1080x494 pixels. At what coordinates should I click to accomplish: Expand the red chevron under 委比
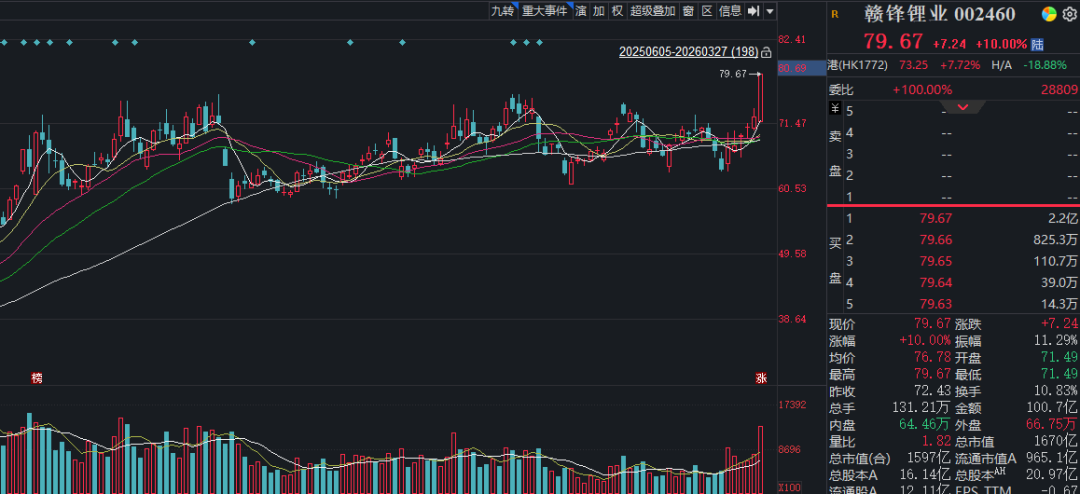[x=964, y=107]
